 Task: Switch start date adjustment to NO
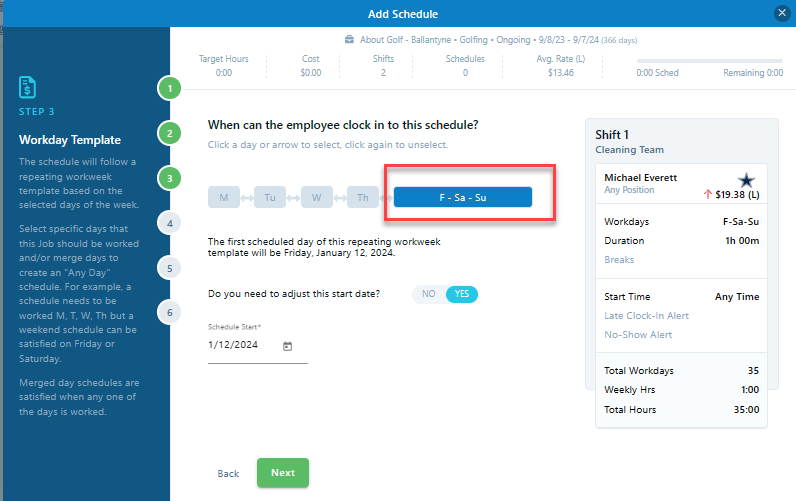click(x=428, y=294)
